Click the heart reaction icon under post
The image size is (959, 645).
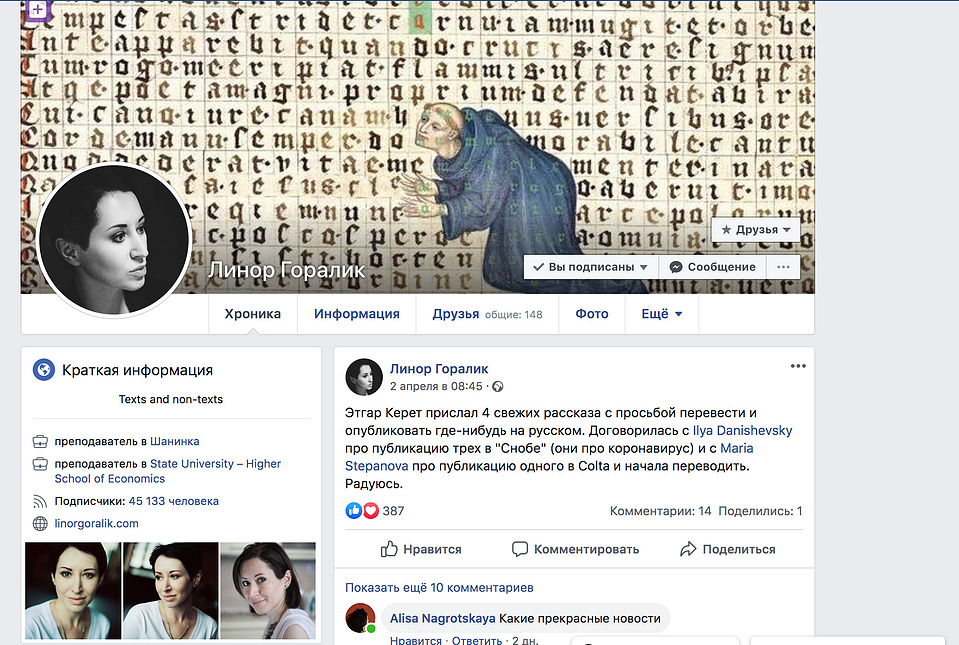pyautogui.click(x=370, y=510)
